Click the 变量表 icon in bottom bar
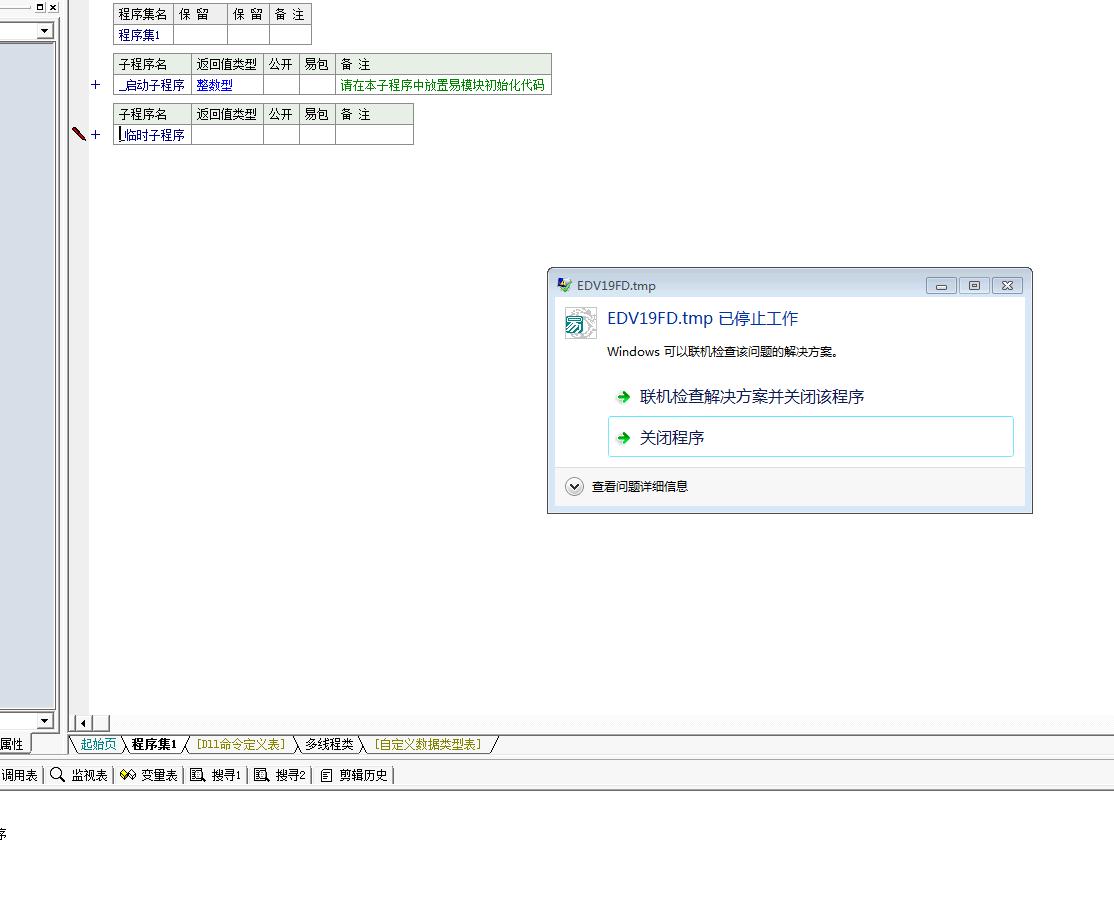Viewport: 1114px width, 915px height. coord(128,775)
